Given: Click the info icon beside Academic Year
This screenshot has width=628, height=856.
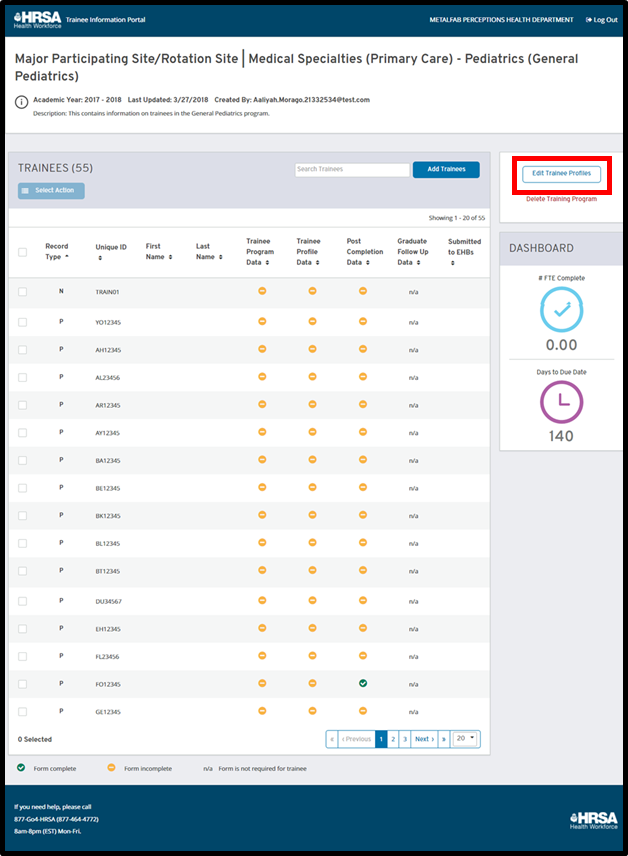Looking at the screenshot, I should 21,102.
